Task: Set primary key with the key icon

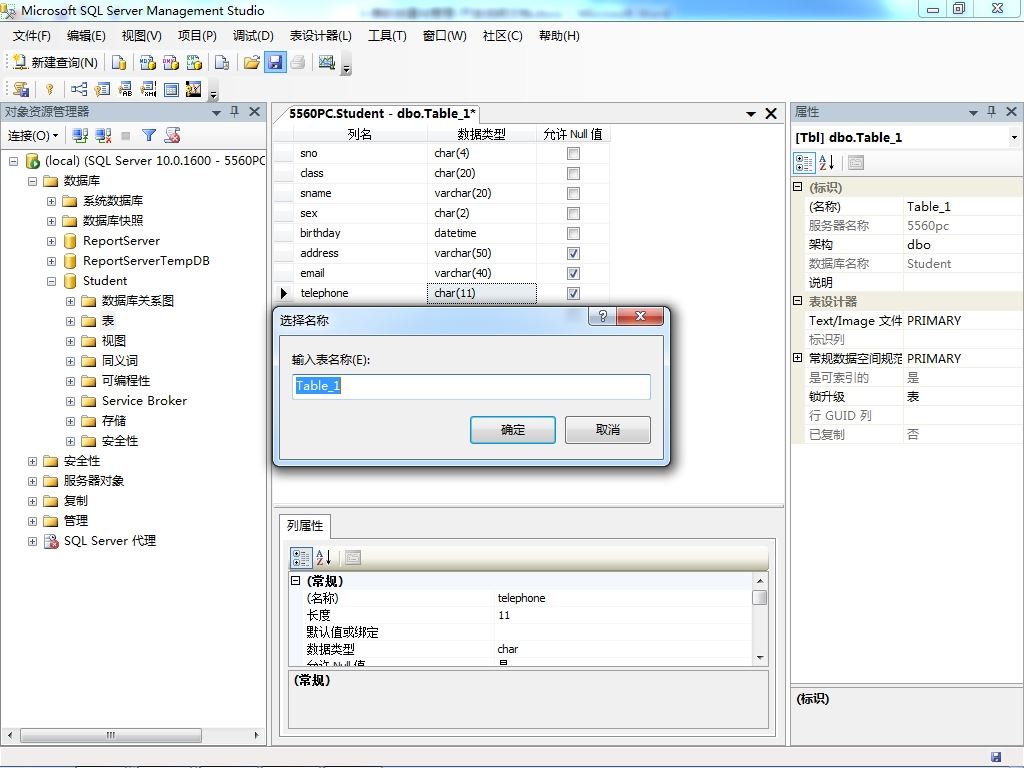Action: coord(49,89)
